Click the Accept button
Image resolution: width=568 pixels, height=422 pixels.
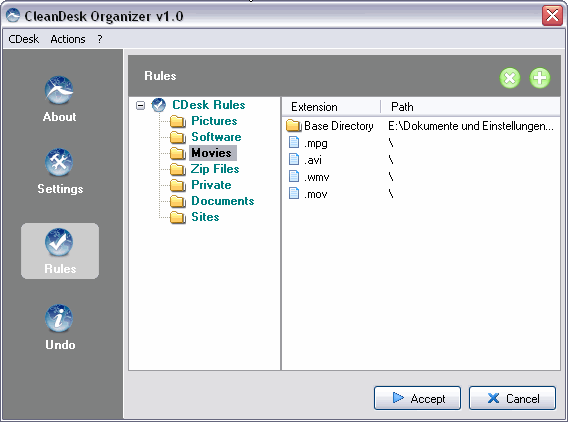click(417, 398)
